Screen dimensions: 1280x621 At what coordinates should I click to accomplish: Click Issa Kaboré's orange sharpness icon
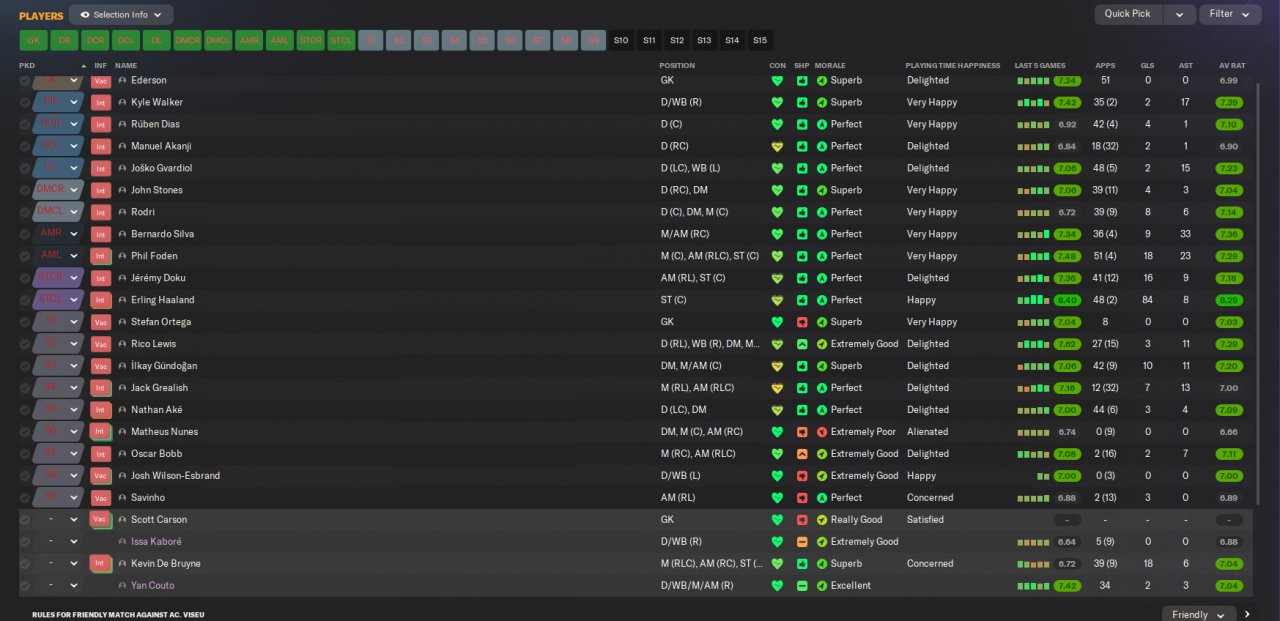[802, 542]
